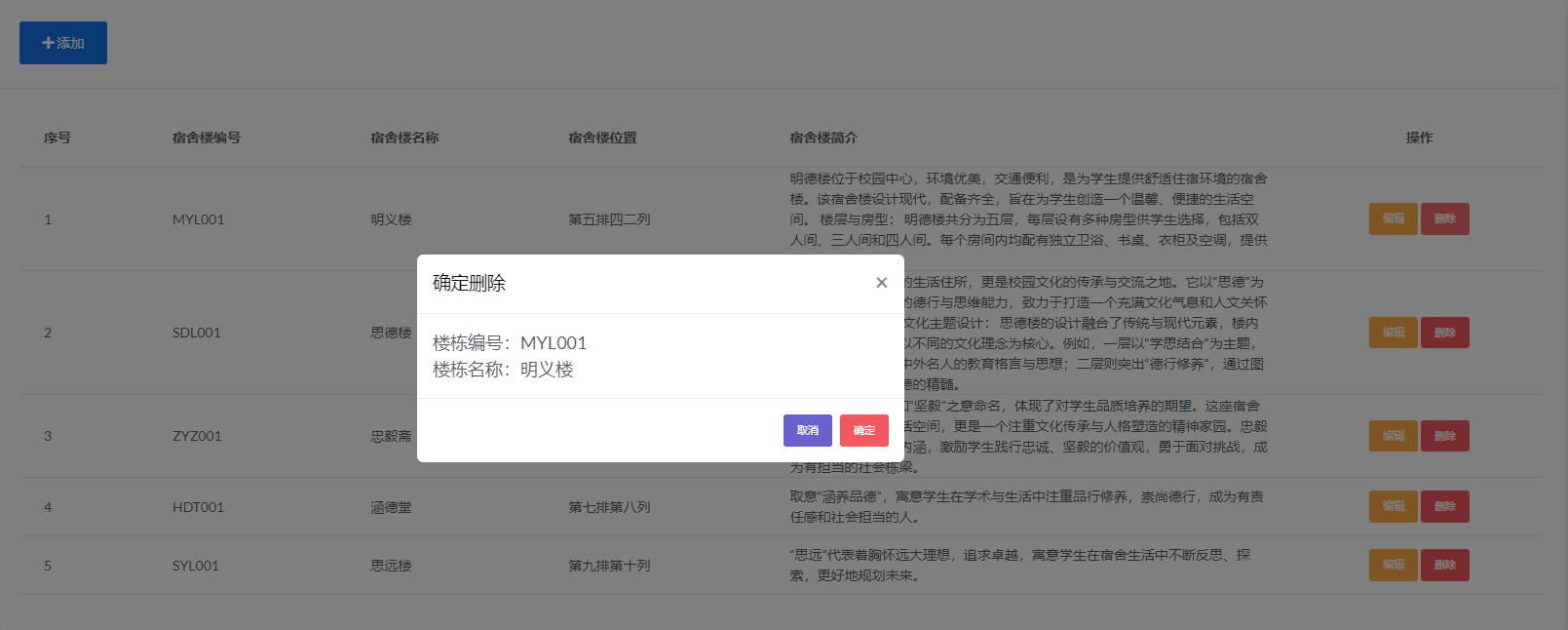Click the 思德楼 name cell
The image size is (1568, 630).
coord(391,333)
